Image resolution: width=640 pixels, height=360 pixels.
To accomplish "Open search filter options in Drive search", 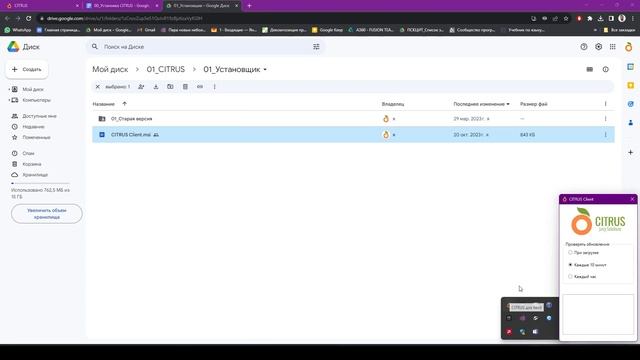I will point(316,47).
